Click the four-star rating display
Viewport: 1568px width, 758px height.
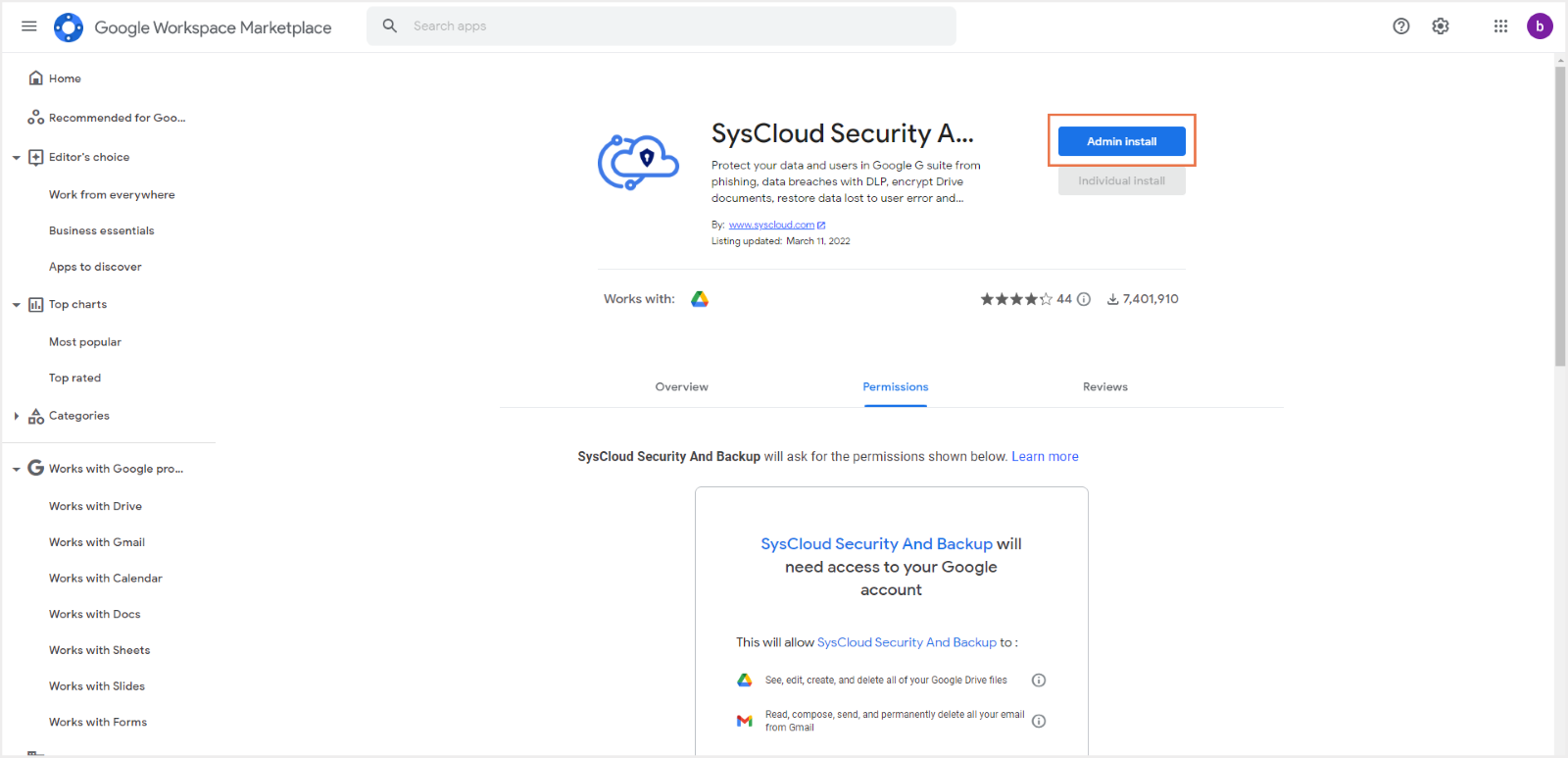pos(1016,299)
